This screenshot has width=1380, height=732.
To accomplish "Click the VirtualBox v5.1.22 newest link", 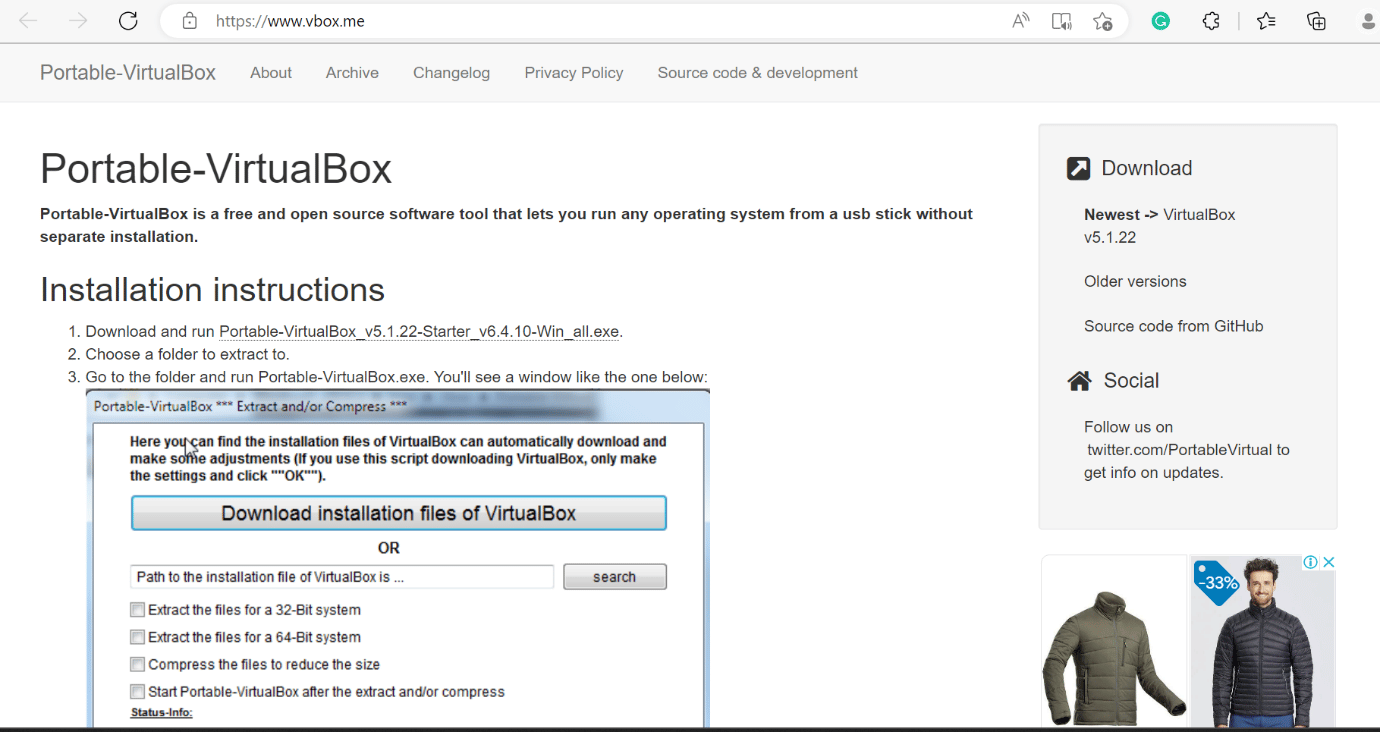I will point(1160,226).
